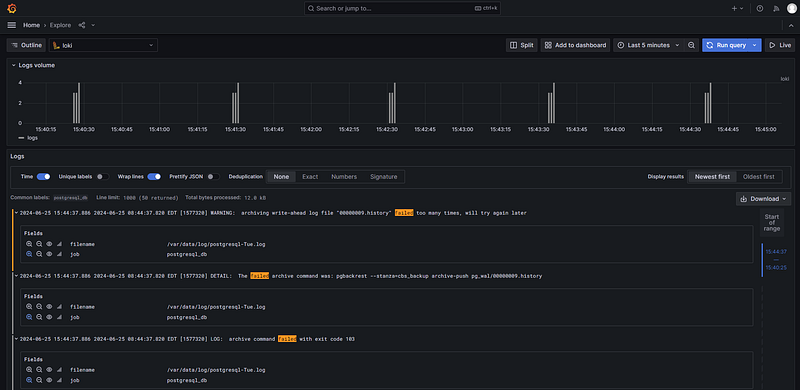Image resolution: width=800 pixels, height=390 pixels.
Task: Open the Last 5 minutes time picker
Action: 648,45
